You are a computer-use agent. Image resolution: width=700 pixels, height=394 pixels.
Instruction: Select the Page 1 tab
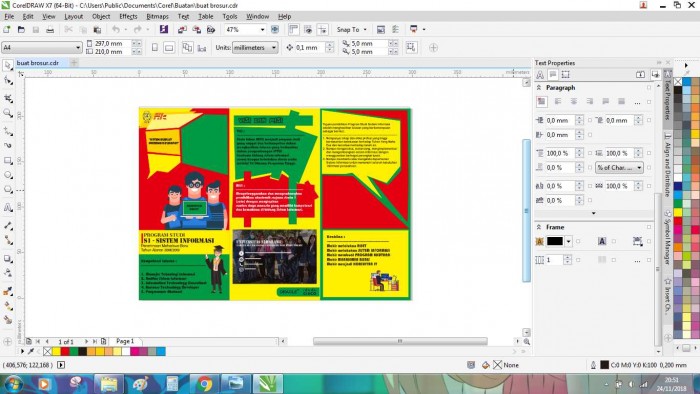125,341
